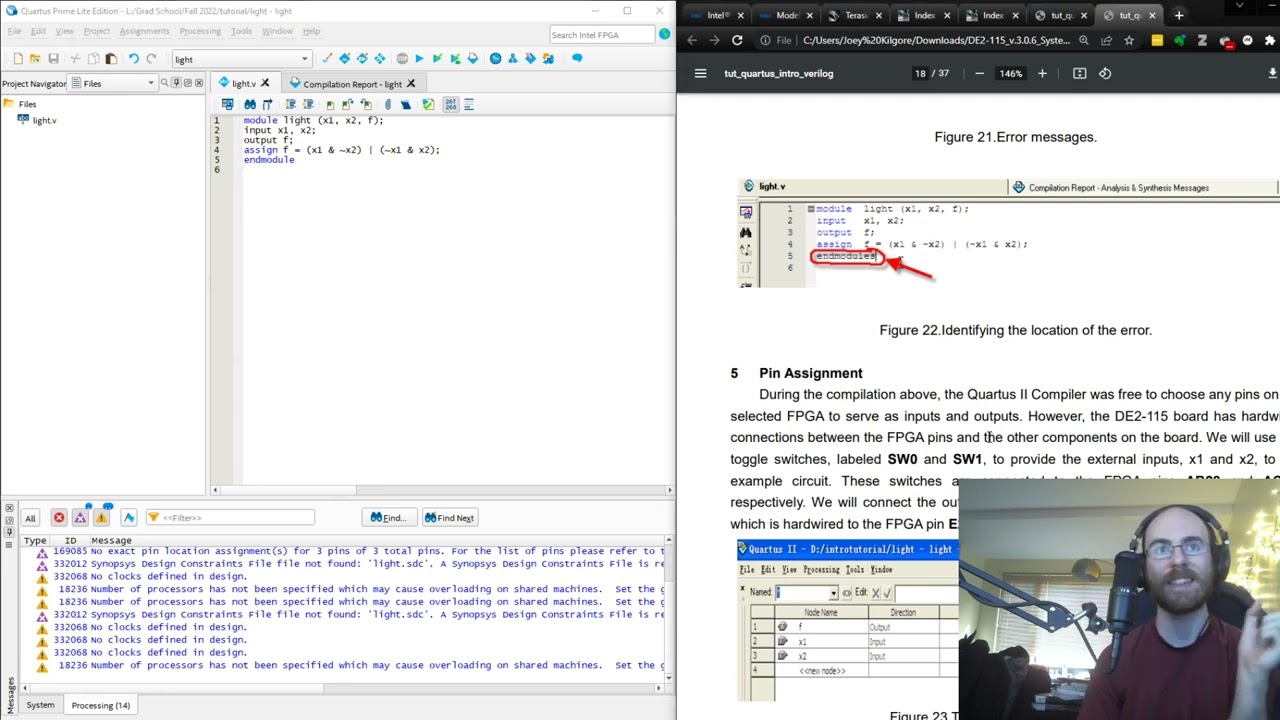Reload the browser page
This screenshot has width=1280, height=720.
(737, 40)
